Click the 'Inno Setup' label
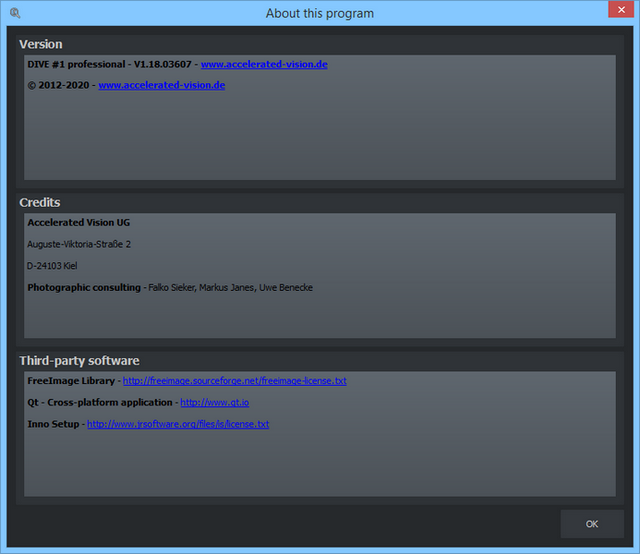The image size is (640, 554). (x=53, y=424)
